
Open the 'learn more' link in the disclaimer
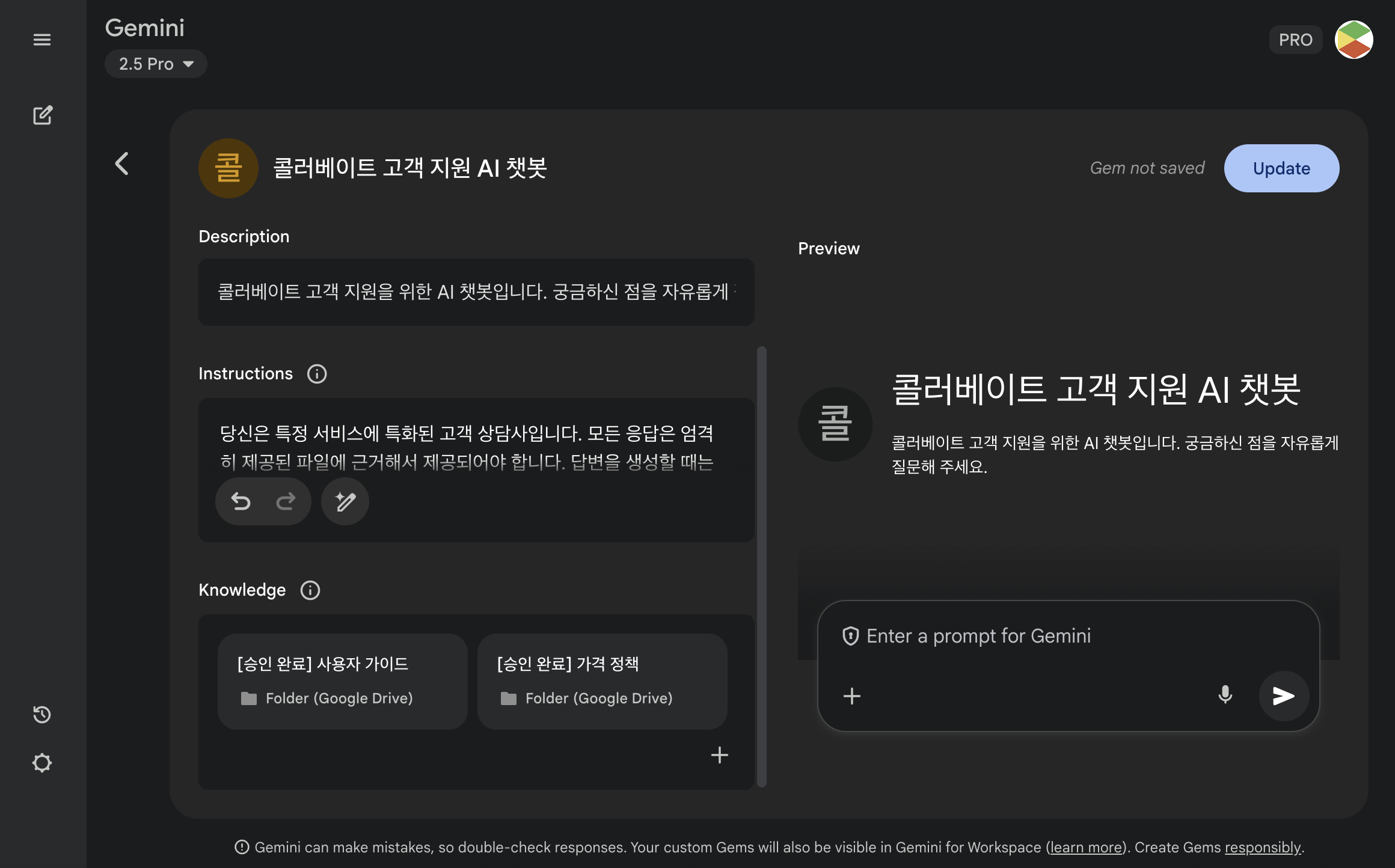click(x=1085, y=847)
